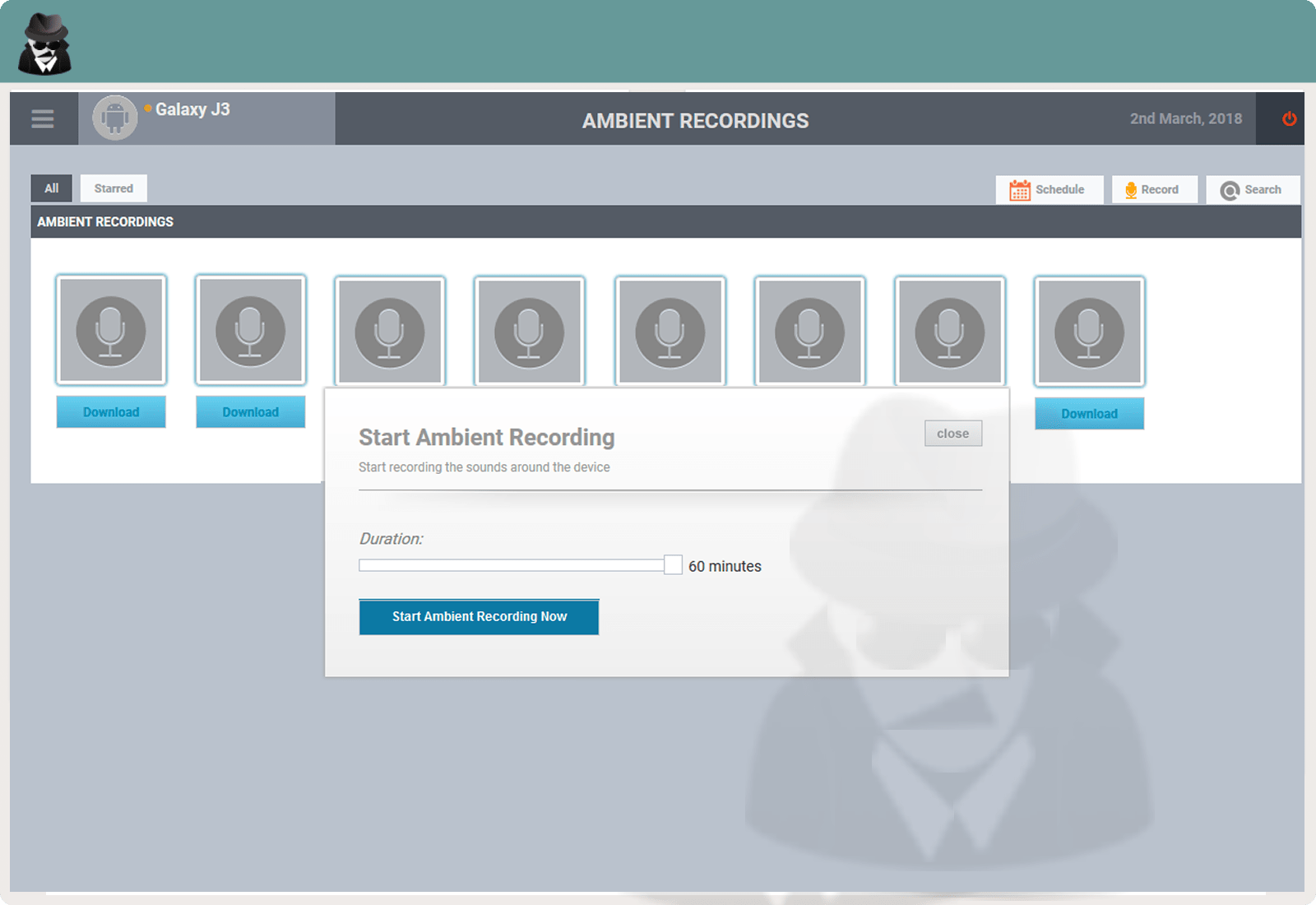Screen dimensions: 1316x905
Task: Open Schedule with the calendar icon
Action: click(x=1049, y=190)
